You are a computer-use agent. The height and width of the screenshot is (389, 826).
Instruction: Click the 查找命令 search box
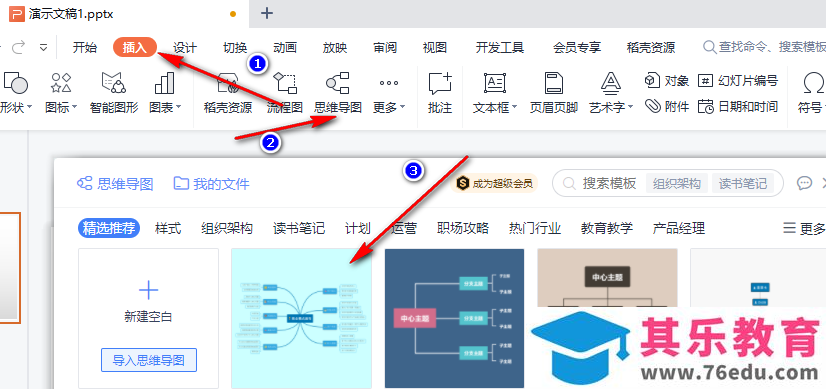click(764, 48)
